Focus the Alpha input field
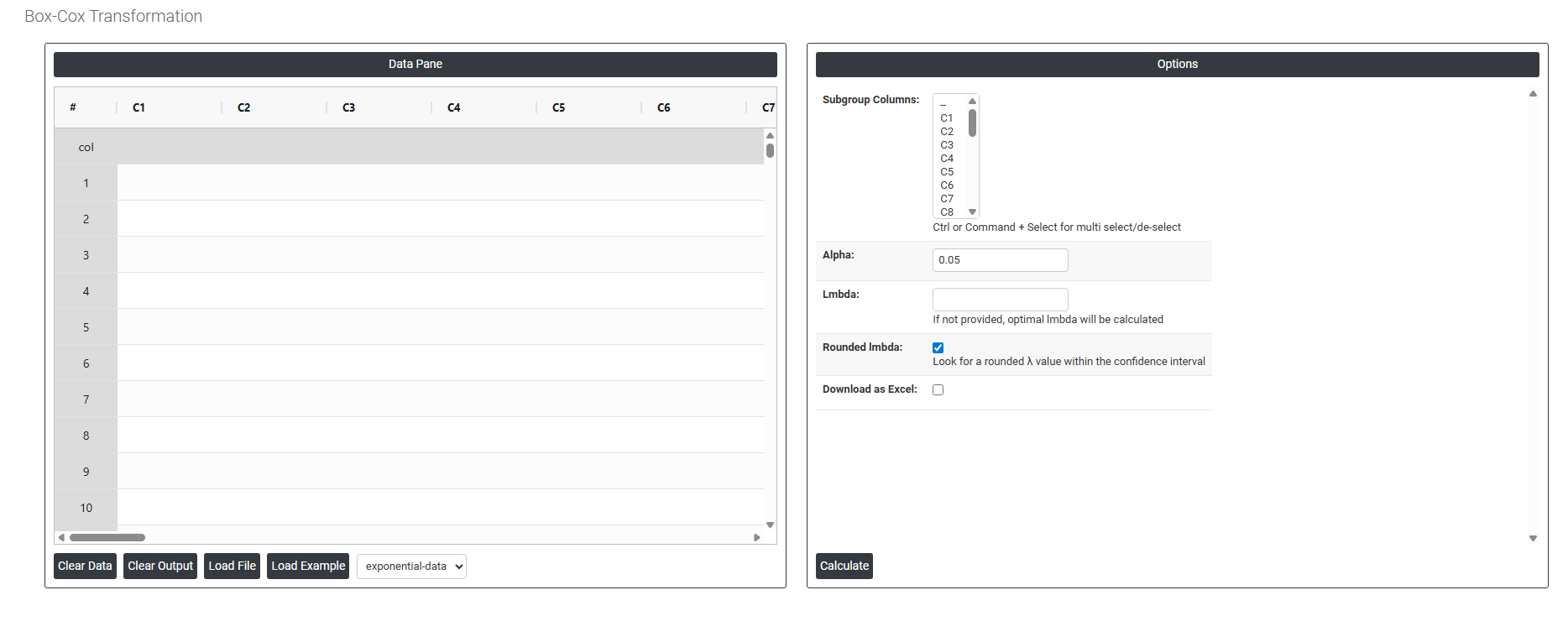This screenshot has height=637, width=1568. [x=1000, y=260]
